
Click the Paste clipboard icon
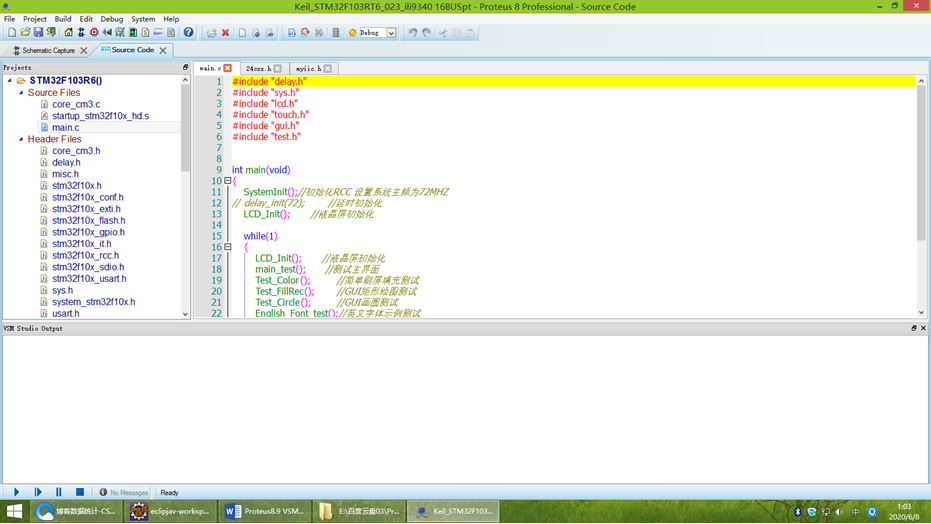click(470, 33)
